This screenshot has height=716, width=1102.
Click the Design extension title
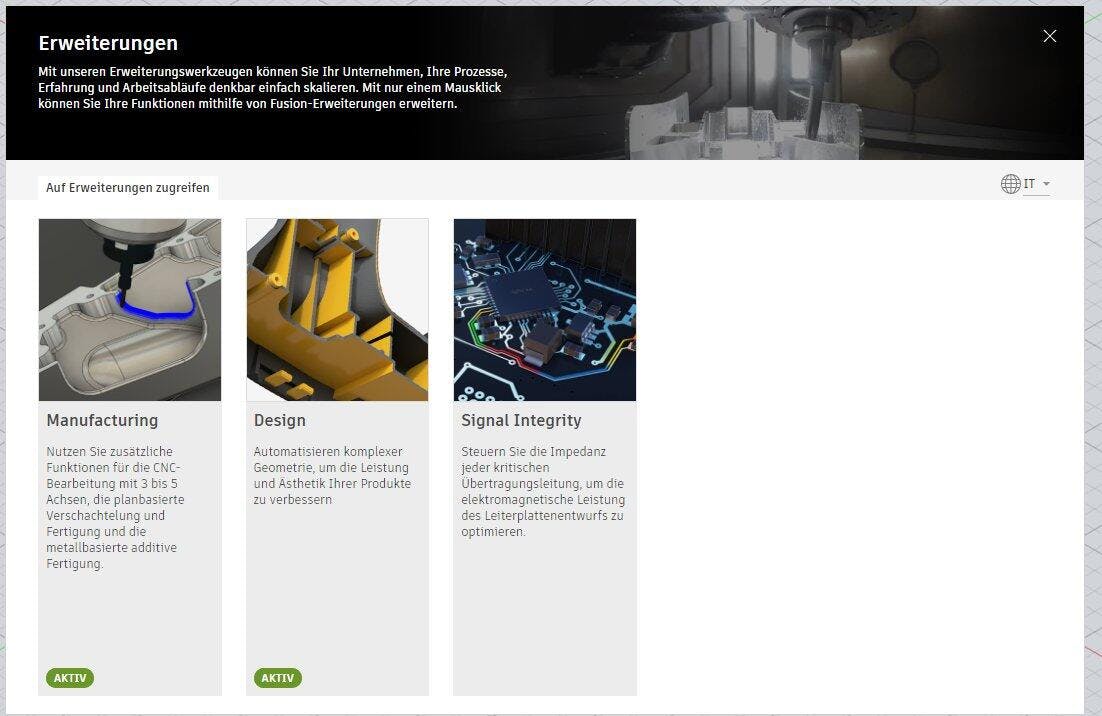pos(280,420)
